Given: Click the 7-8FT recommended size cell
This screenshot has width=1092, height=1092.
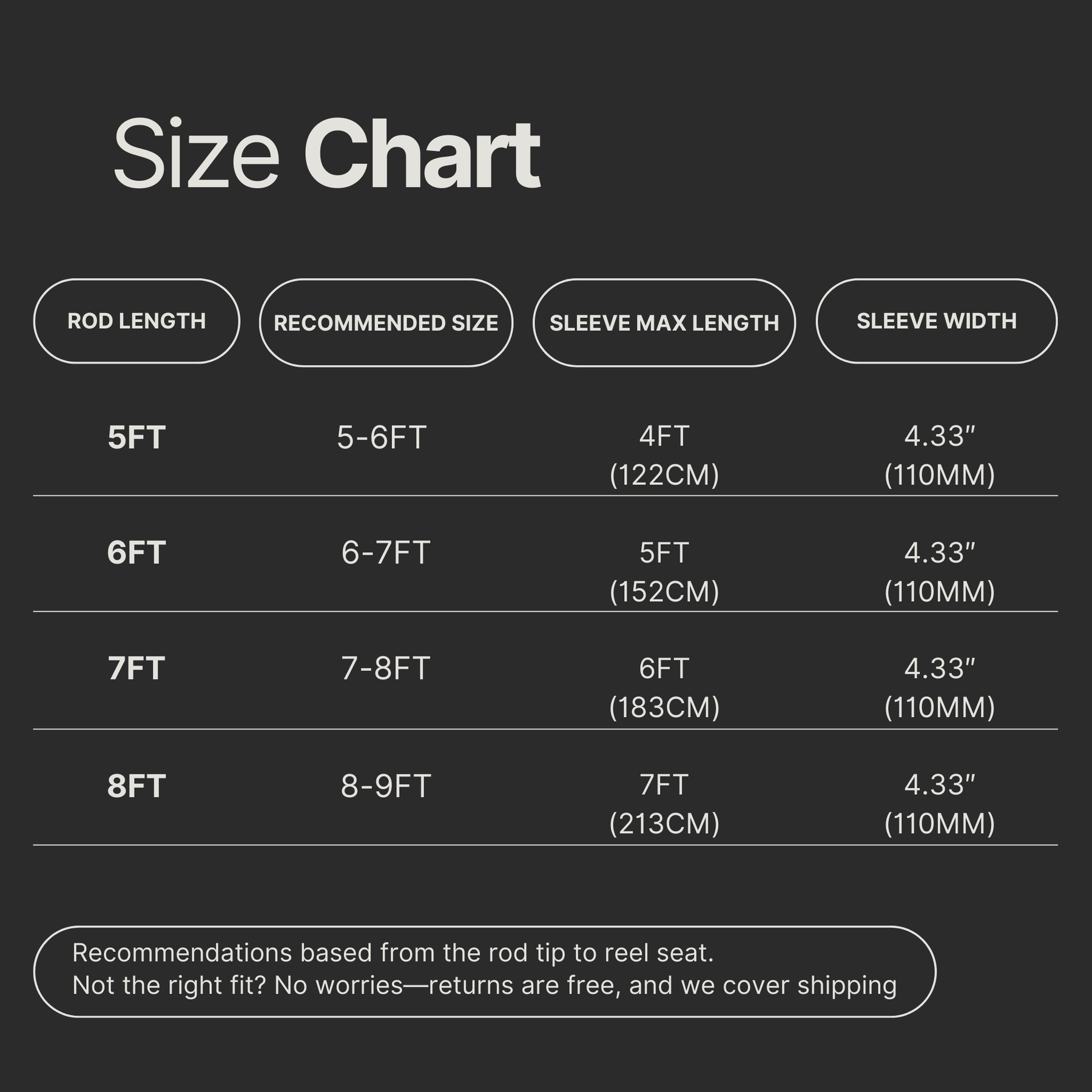Looking at the screenshot, I should [x=386, y=669].
